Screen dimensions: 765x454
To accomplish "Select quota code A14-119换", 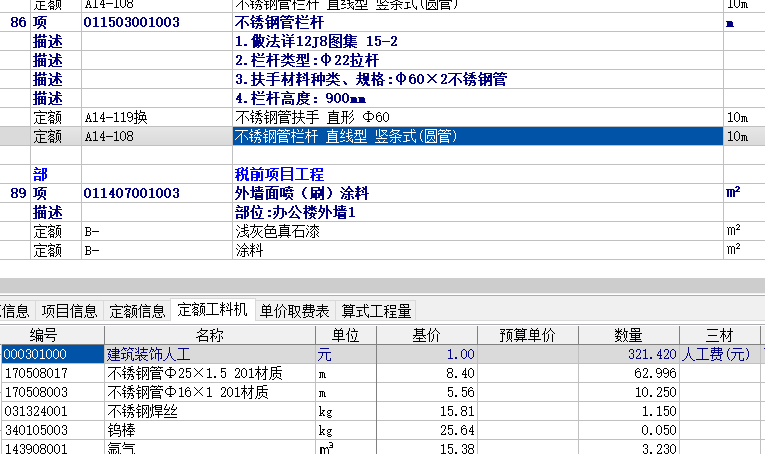I will 116,118.
